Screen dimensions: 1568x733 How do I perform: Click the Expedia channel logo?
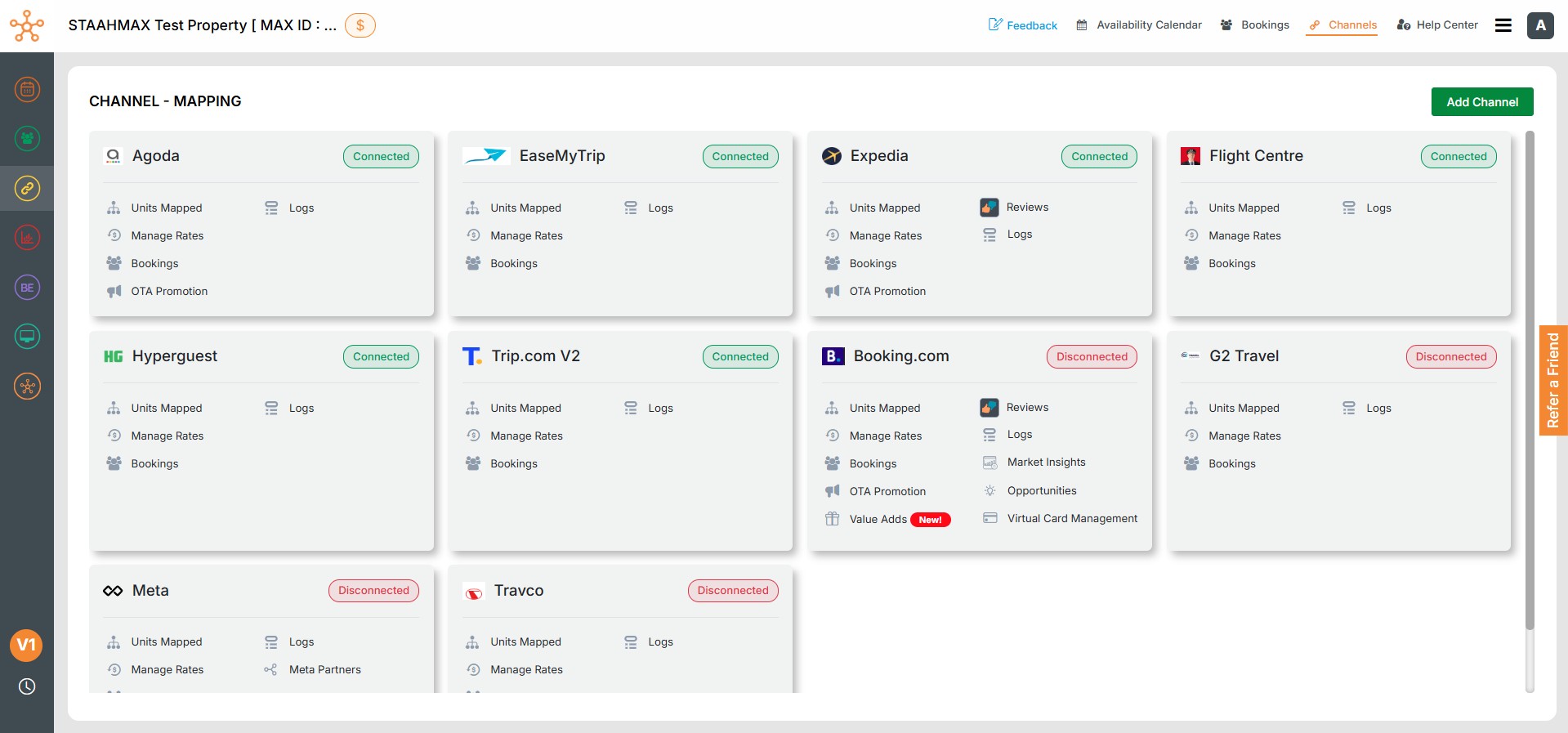click(x=832, y=155)
